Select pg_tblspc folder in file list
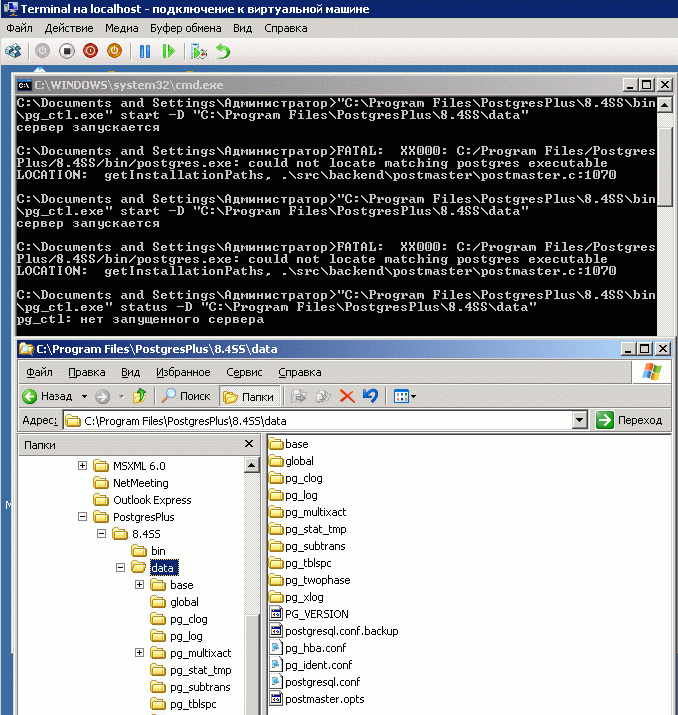Image resolution: width=678 pixels, height=715 pixels. 300,563
